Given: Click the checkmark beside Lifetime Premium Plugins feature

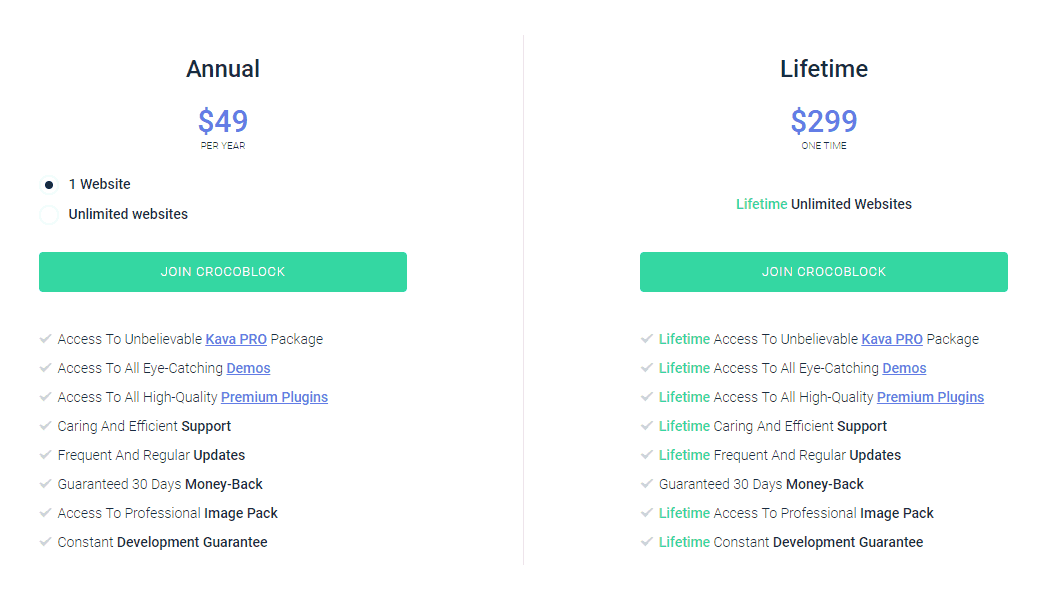Looking at the screenshot, I should click(646, 397).
